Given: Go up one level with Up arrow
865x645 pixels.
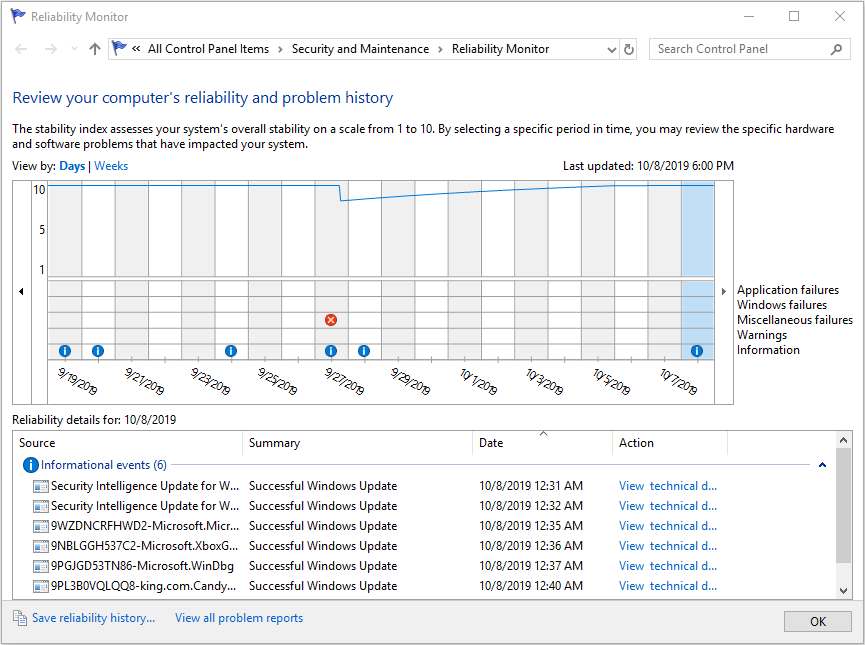Looking at the screenshot, I should [x=95, y=49].
